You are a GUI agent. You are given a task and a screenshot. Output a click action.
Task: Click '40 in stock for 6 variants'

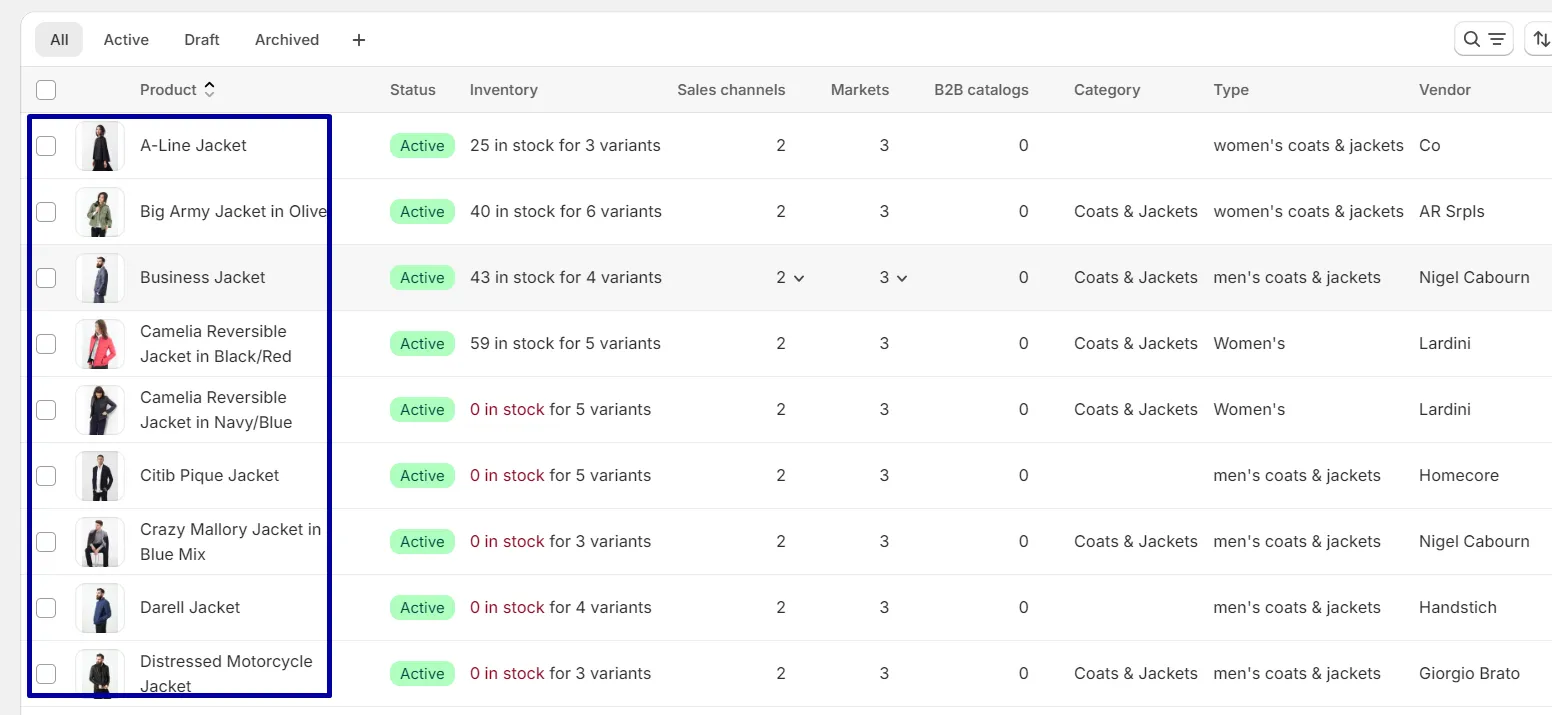(566, 212)
